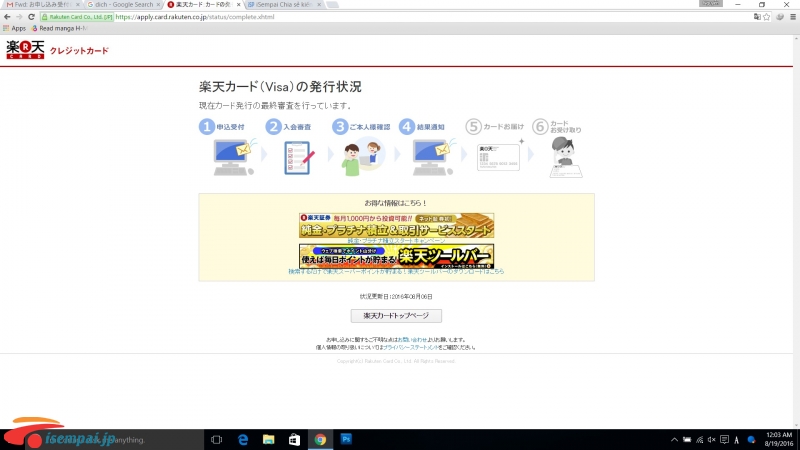Open the Action Center notification icon
The height and width of the screenshot is (450, 800).
point(724,440)
